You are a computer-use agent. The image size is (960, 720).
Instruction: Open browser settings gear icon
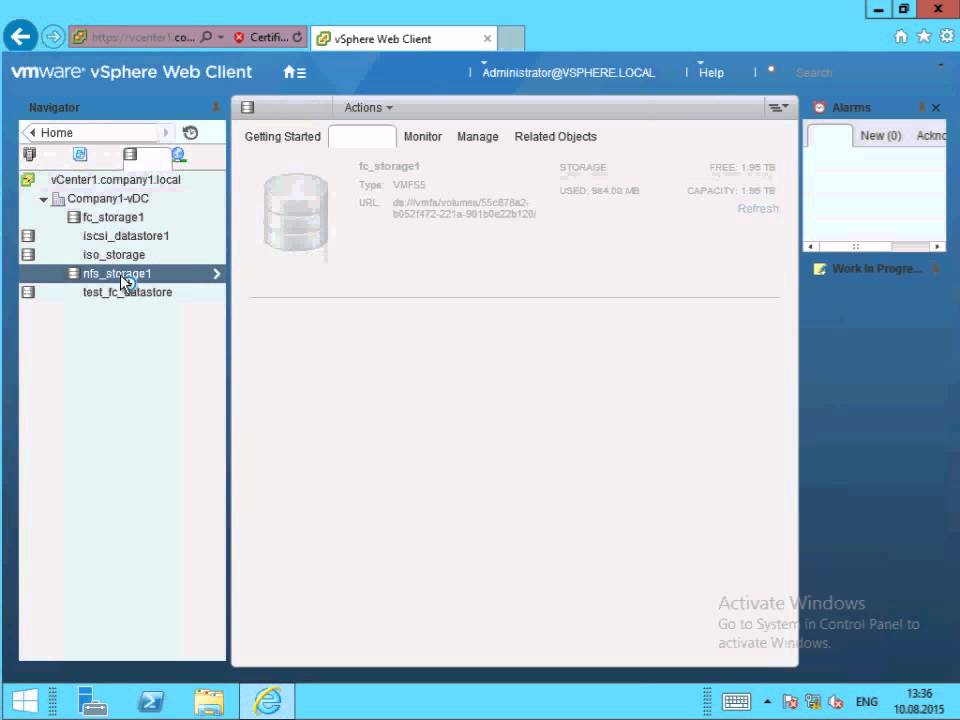(x=947, y=36)
